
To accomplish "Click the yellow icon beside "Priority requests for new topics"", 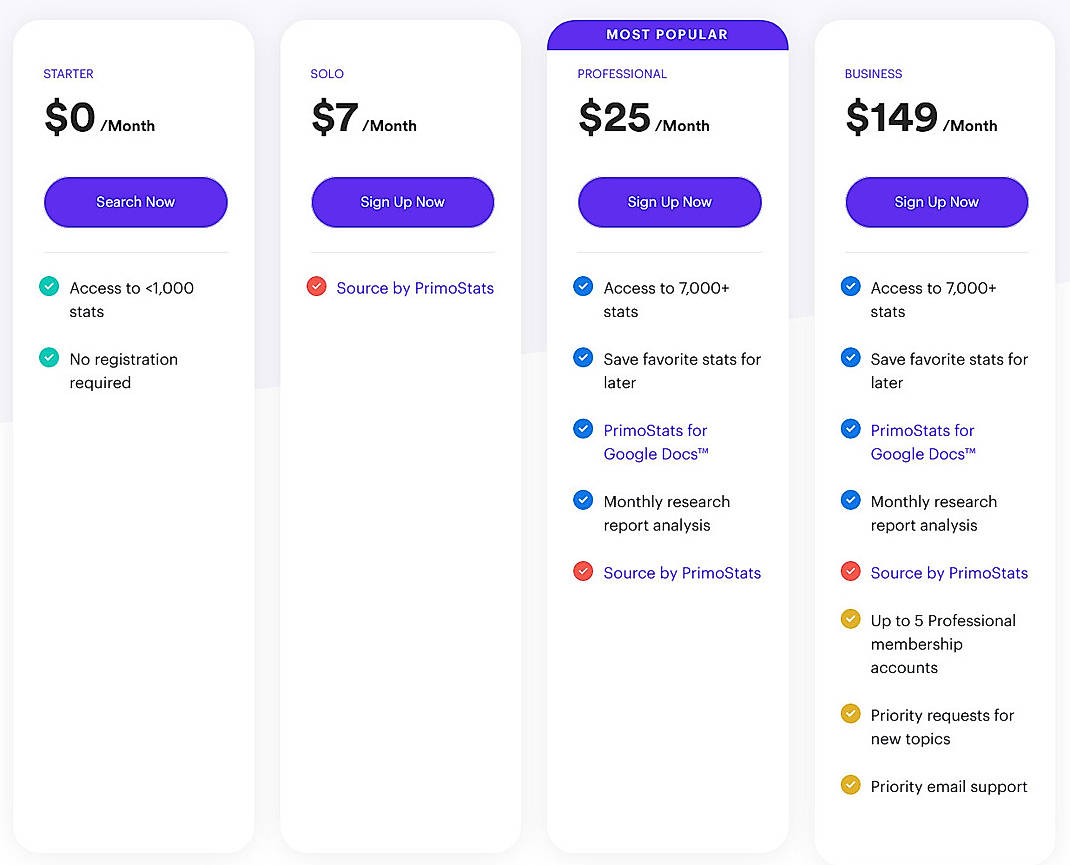I will pyautogui.click(x=850, y=713).
